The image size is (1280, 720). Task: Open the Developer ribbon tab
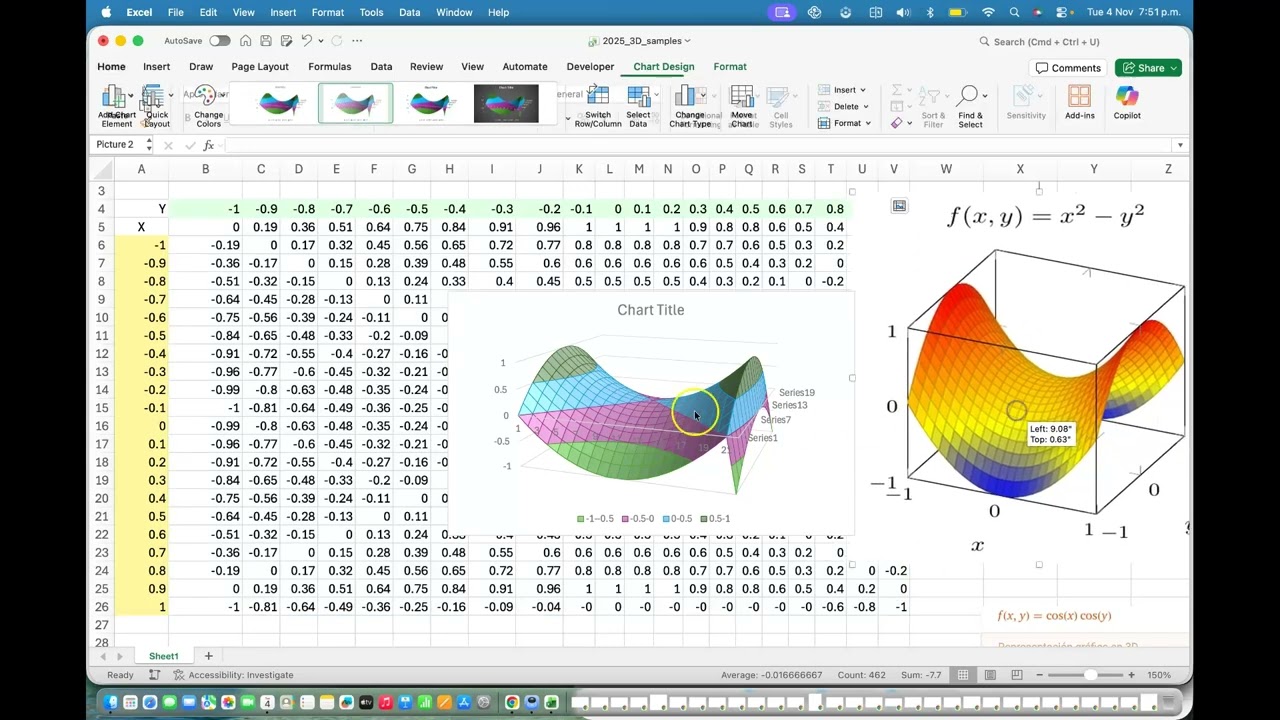click(x=590, y=67)
